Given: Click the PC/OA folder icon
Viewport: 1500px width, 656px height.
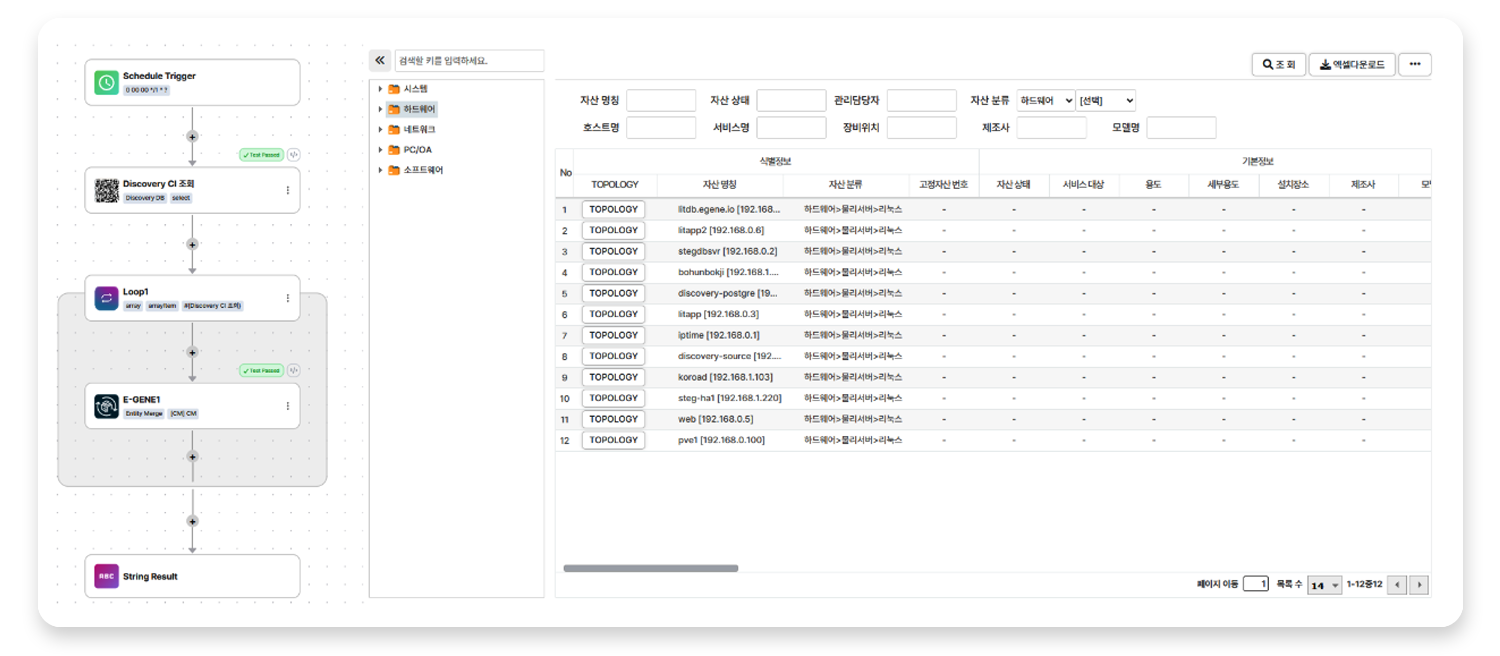Looking at the screenshot, I should (394, 150).
